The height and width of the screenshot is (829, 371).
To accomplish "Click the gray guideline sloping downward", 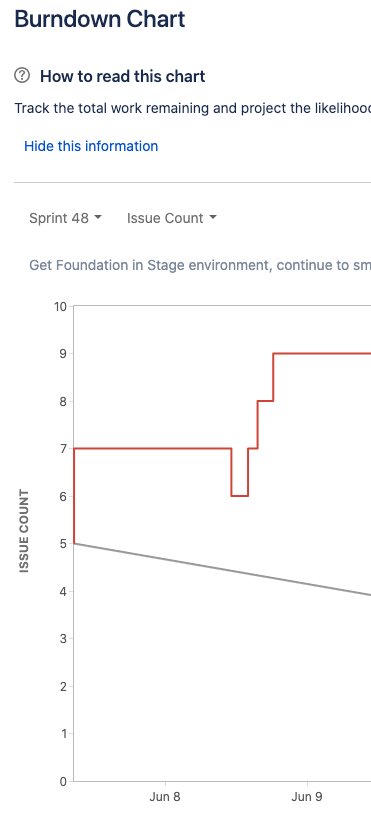I will [x=222, y=569].
